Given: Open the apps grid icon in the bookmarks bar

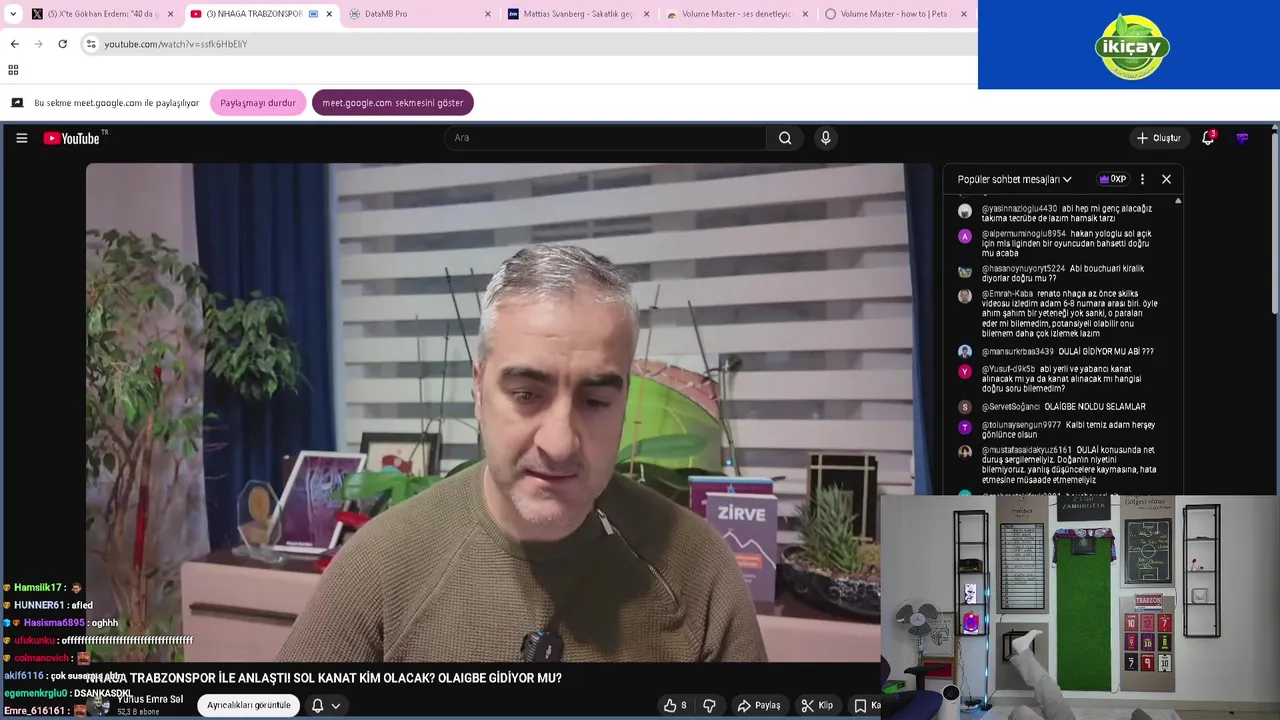Looking at the screenshot, I should (13, 70).
